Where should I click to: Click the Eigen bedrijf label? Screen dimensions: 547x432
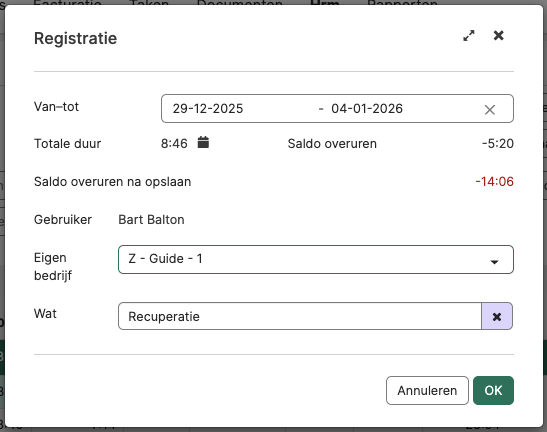tap(53, 267)
